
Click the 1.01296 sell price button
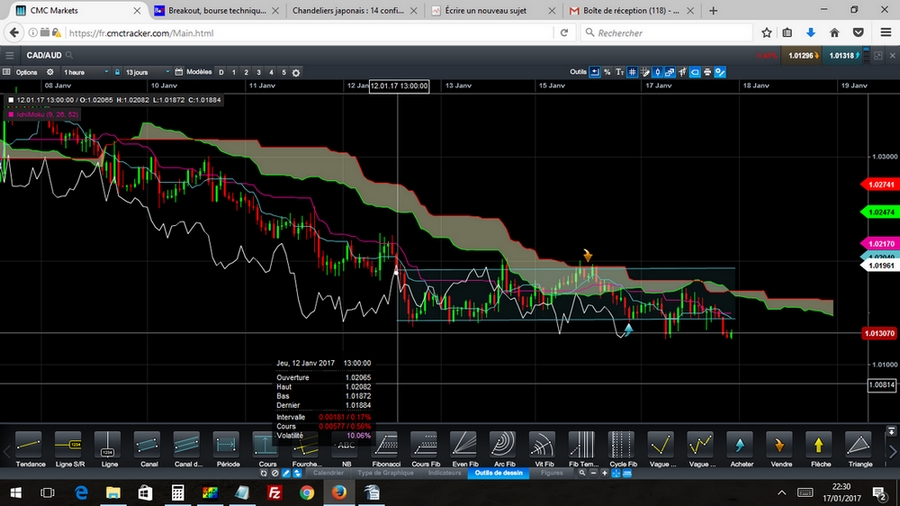(803, 56)
